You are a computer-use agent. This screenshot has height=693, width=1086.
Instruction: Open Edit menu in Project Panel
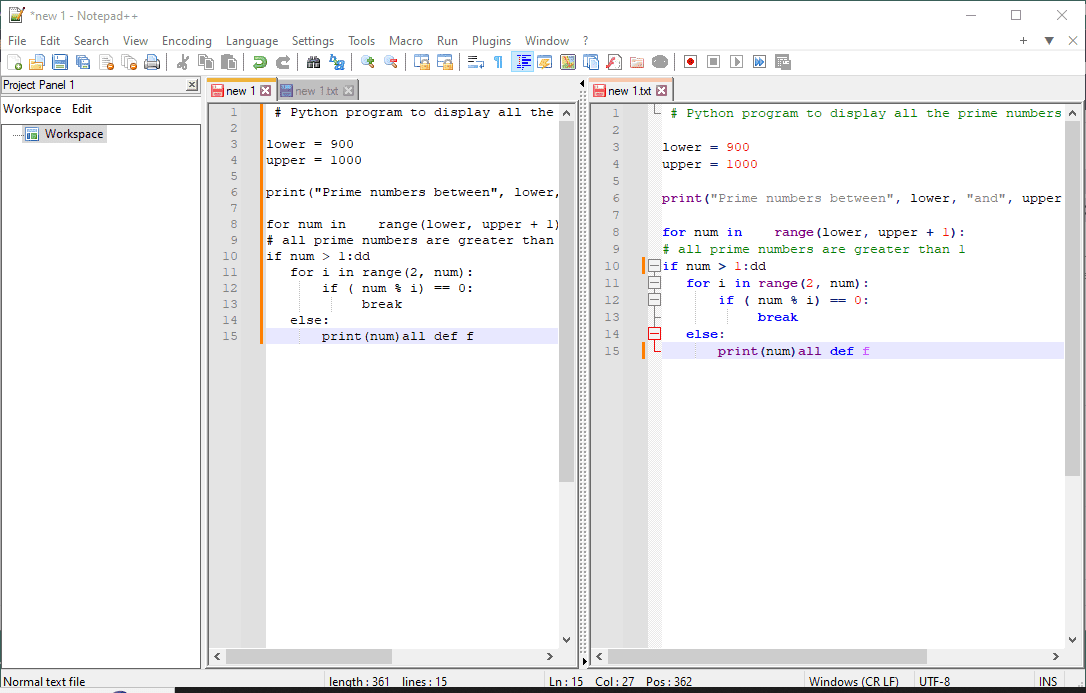82,109
